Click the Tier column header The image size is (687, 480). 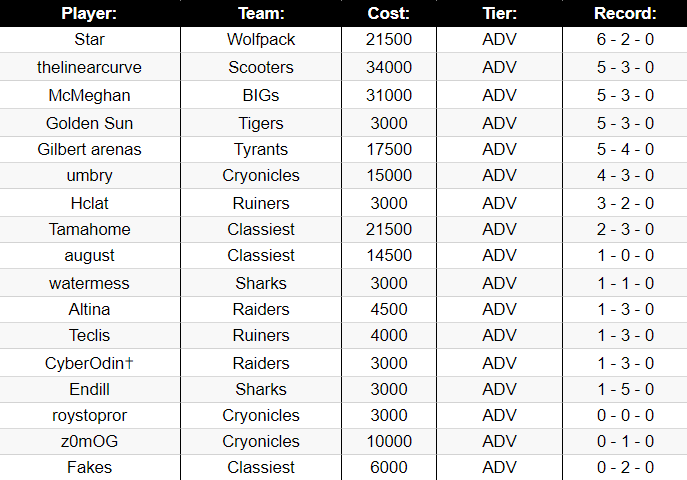point(499,13)
